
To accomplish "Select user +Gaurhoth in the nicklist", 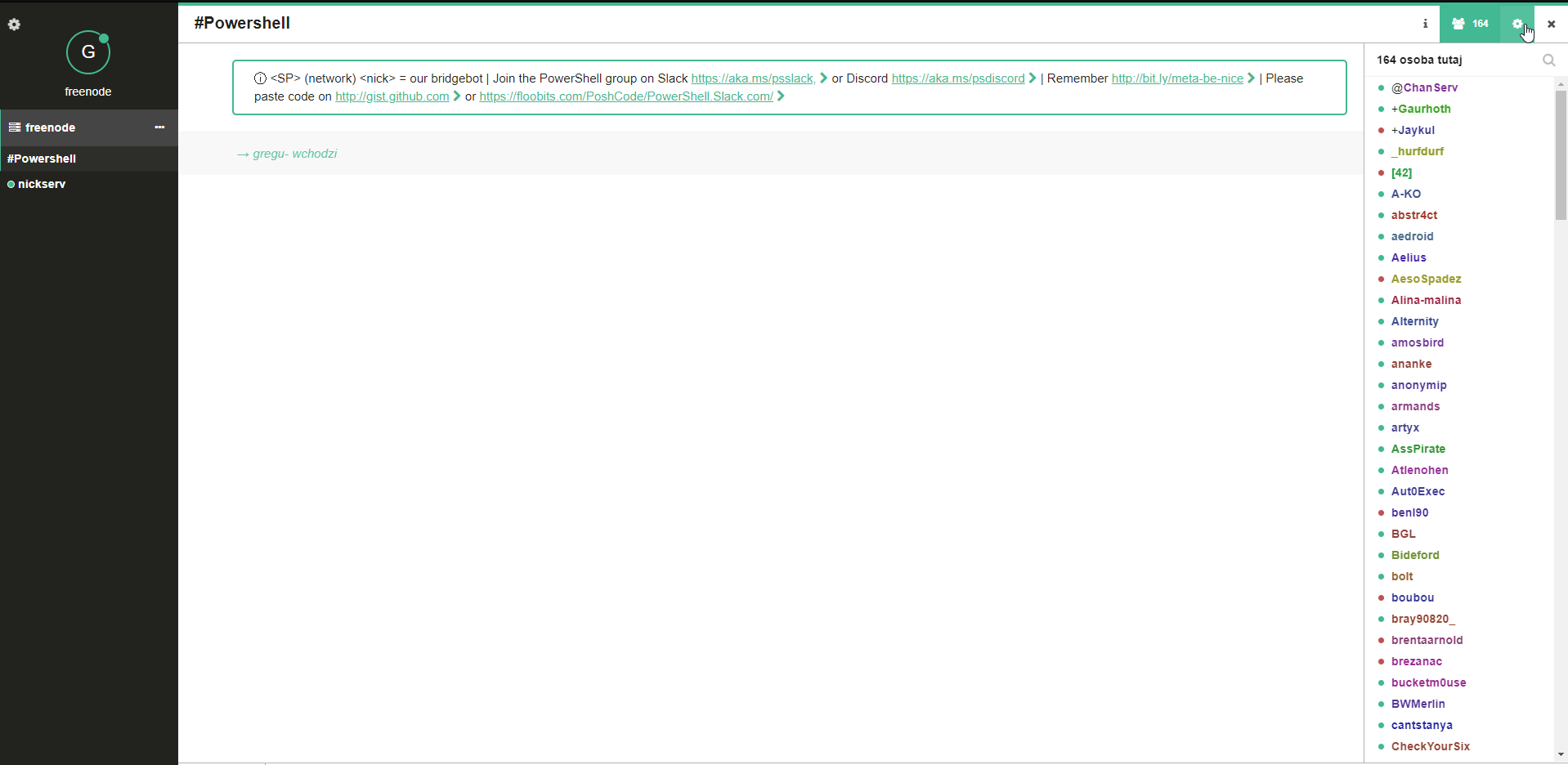I will pos(1421,109).
